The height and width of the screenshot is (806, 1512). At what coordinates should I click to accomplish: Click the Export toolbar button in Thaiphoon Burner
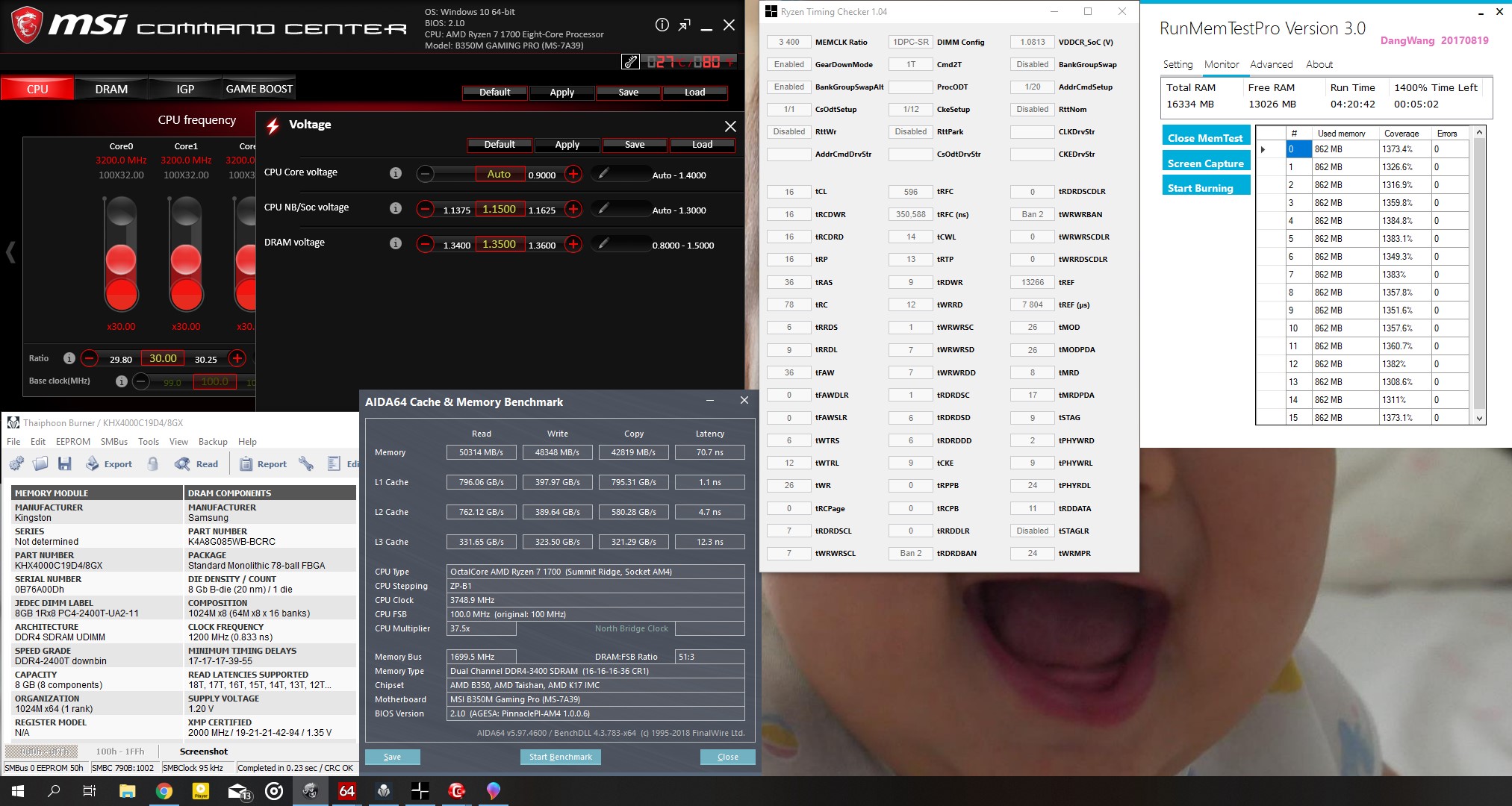pos(109,463)
